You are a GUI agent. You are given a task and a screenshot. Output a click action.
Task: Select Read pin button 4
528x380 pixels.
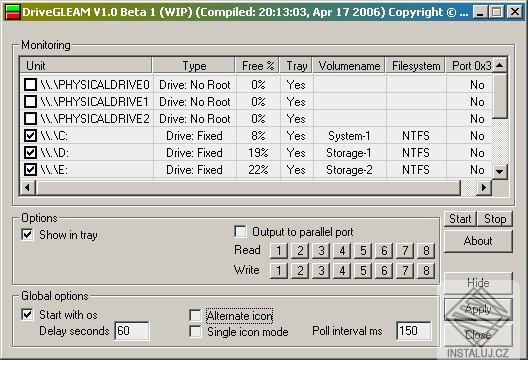point(342,251)
